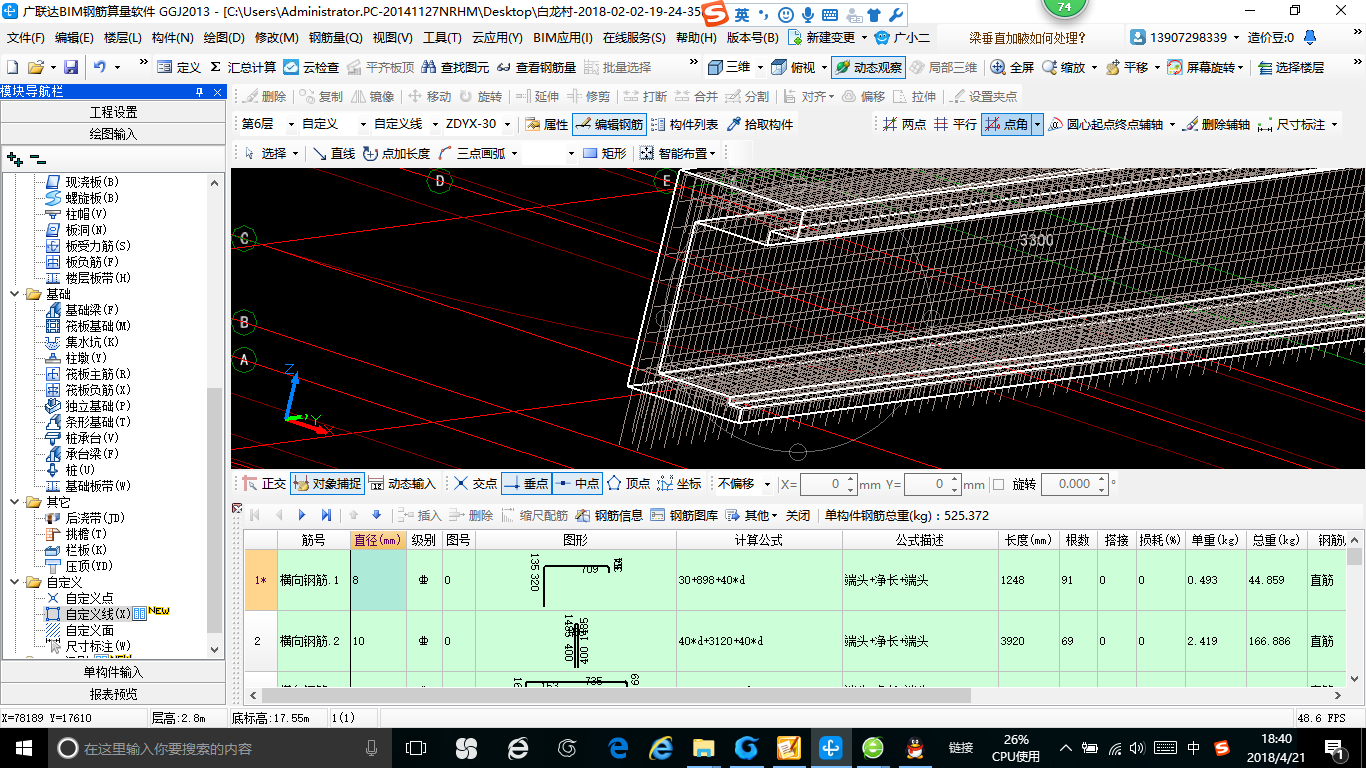Click the 单构件输入 panel button
This screenshot has height=768, width=1366.
[x=113, y=672]
